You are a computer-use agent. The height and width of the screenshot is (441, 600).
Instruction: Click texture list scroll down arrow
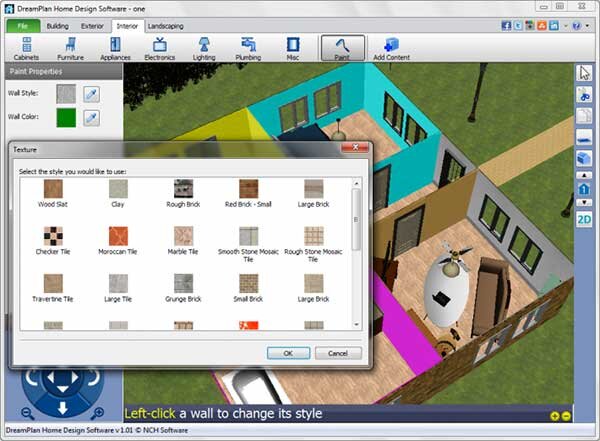[356, 325]
